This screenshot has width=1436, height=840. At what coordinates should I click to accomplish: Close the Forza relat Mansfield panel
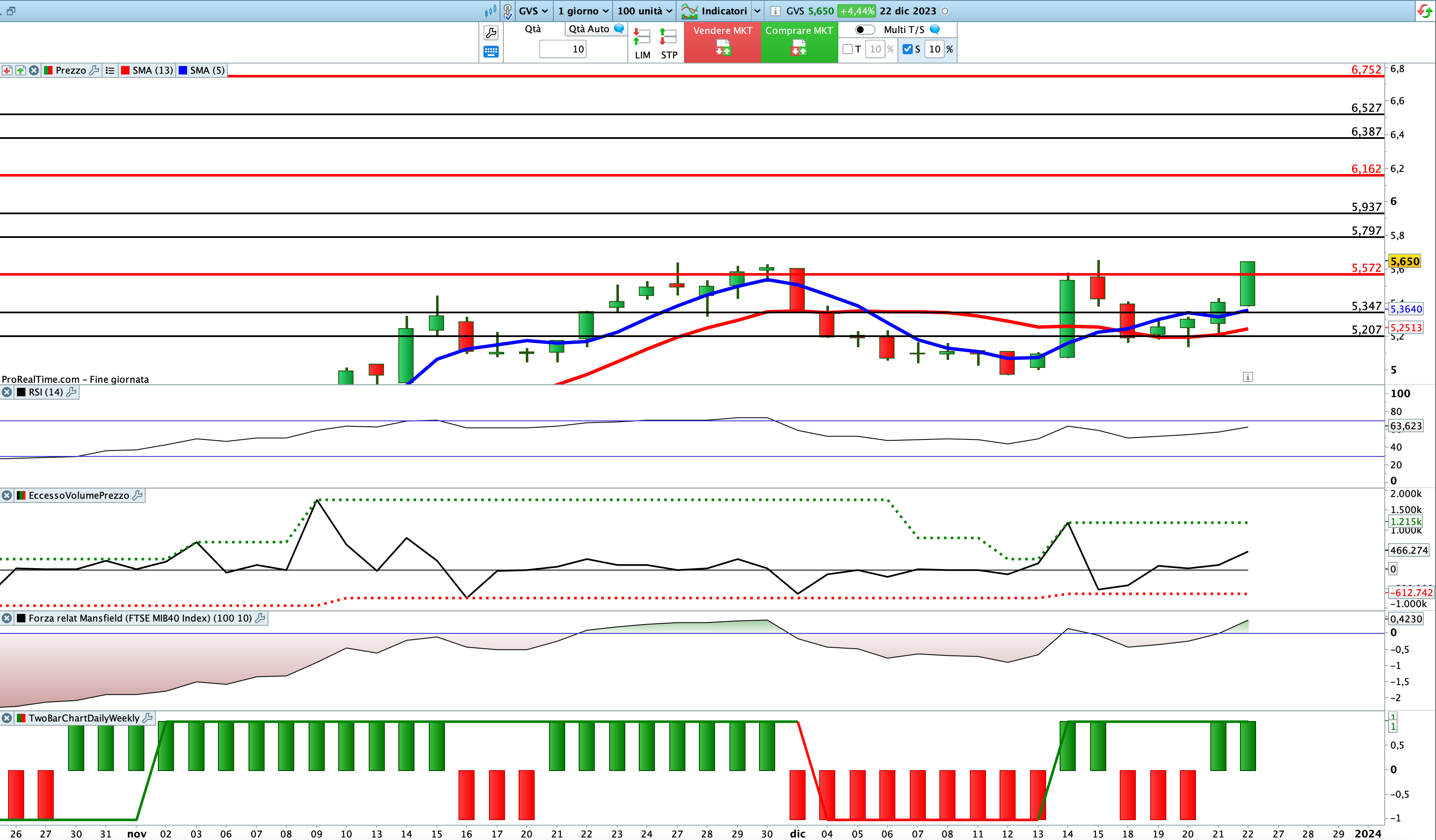point(7,618)
